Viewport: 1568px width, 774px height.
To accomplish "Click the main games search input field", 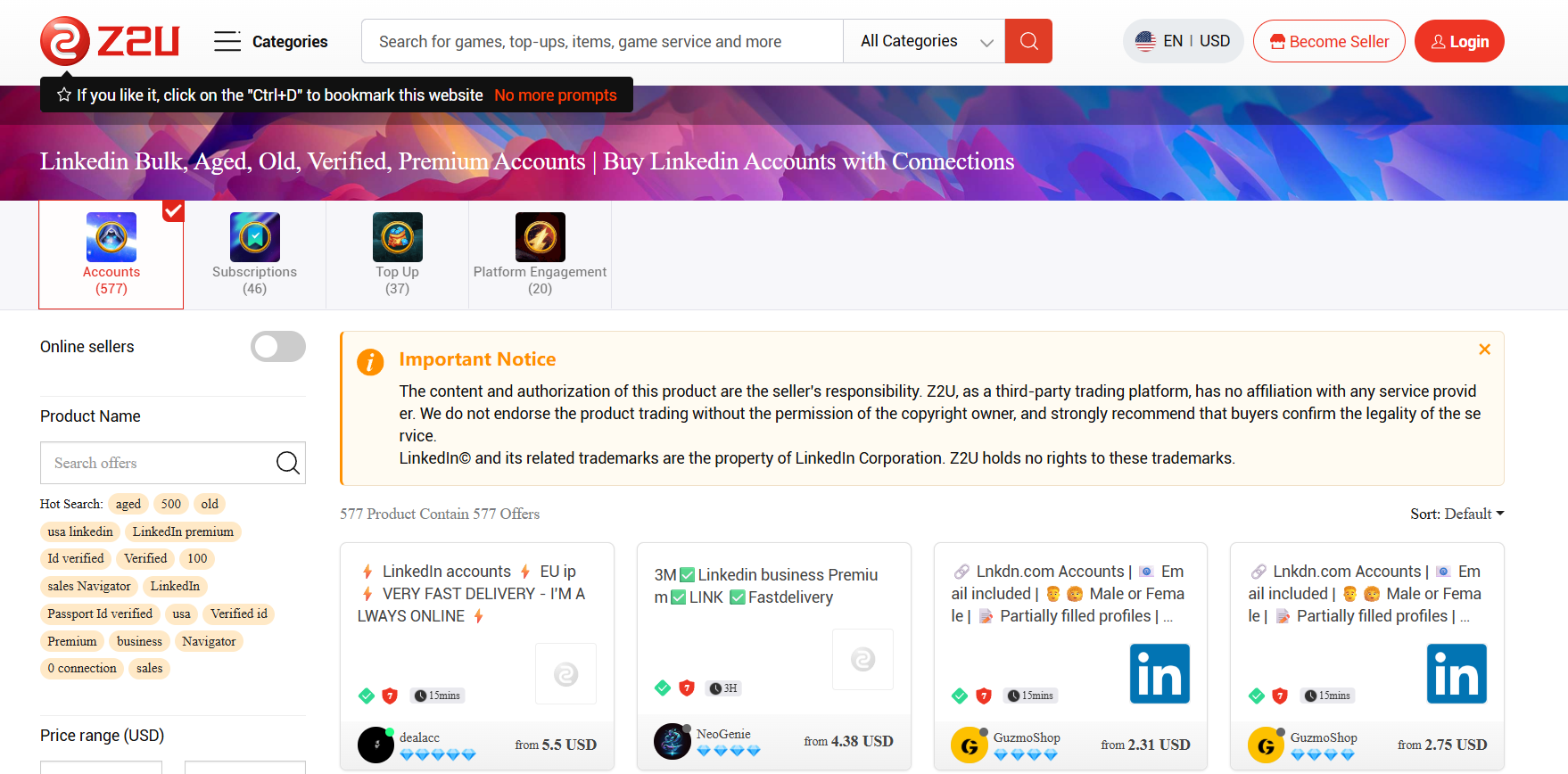I will click(602, 41).
